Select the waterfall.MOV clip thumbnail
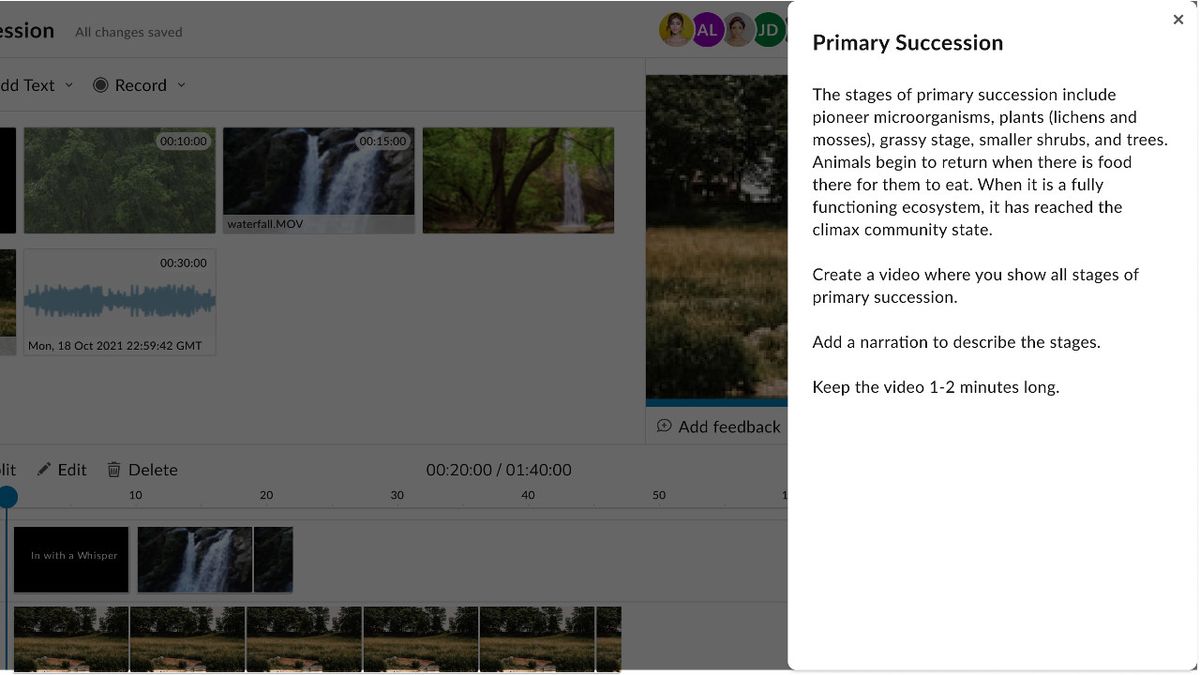 pyautogui.click(x=318, y=180)
